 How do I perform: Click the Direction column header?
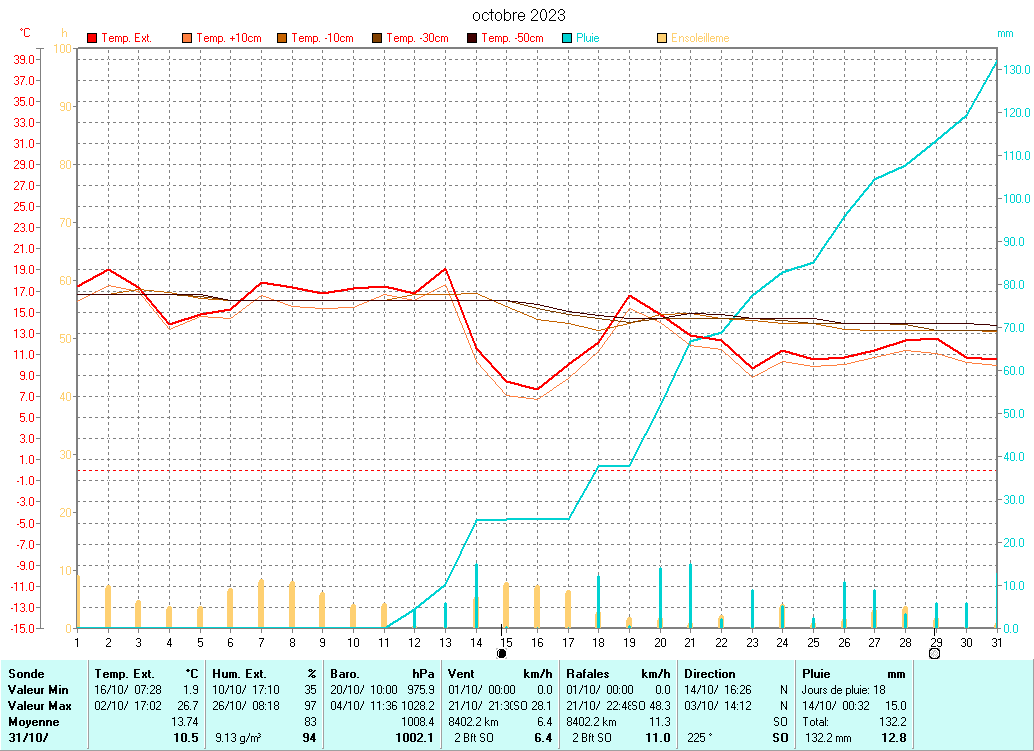pyautogui.click(x=710, y=674)
